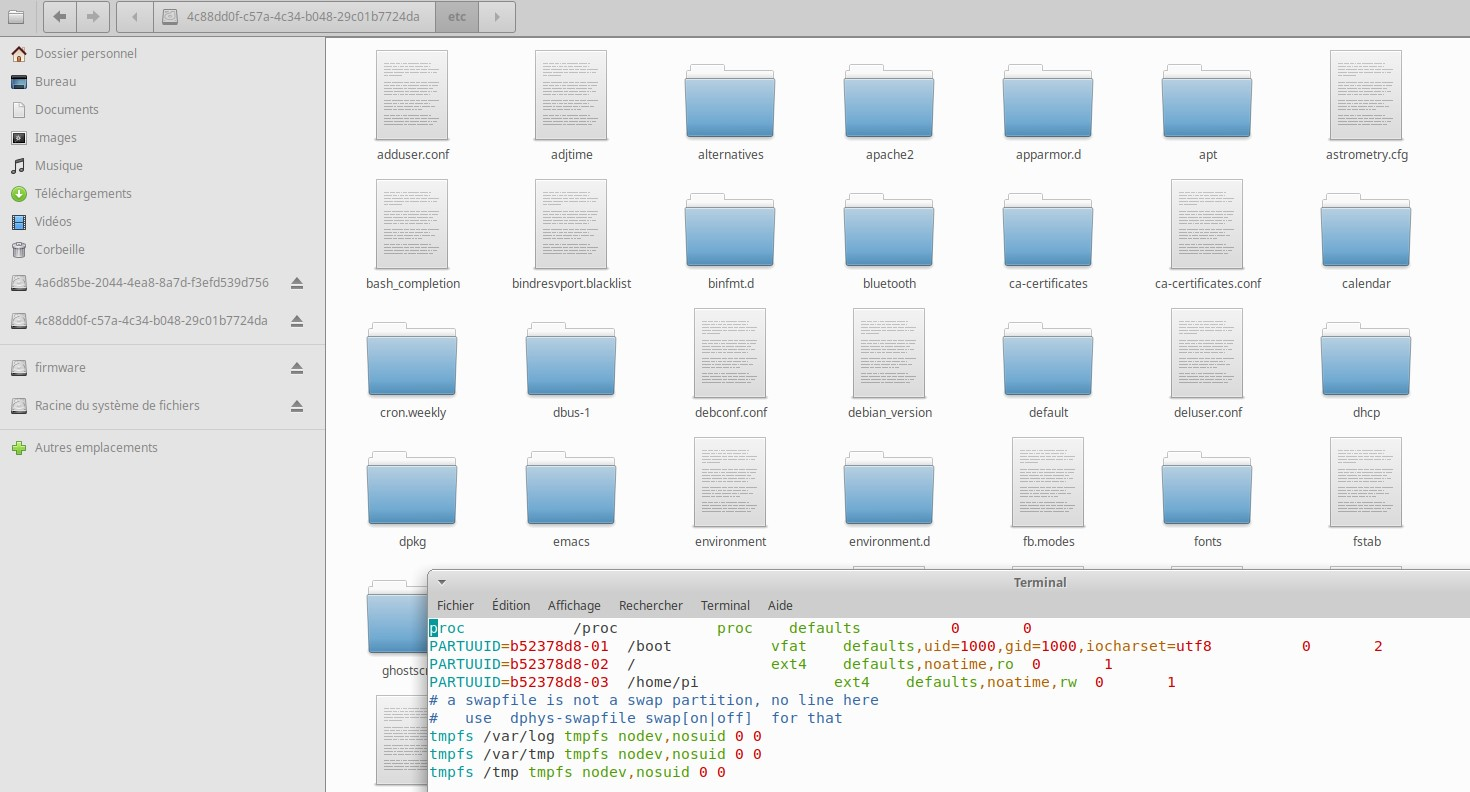Open the Aide menu in Terminal
The image size is (1470, 792).
point(780,605)
